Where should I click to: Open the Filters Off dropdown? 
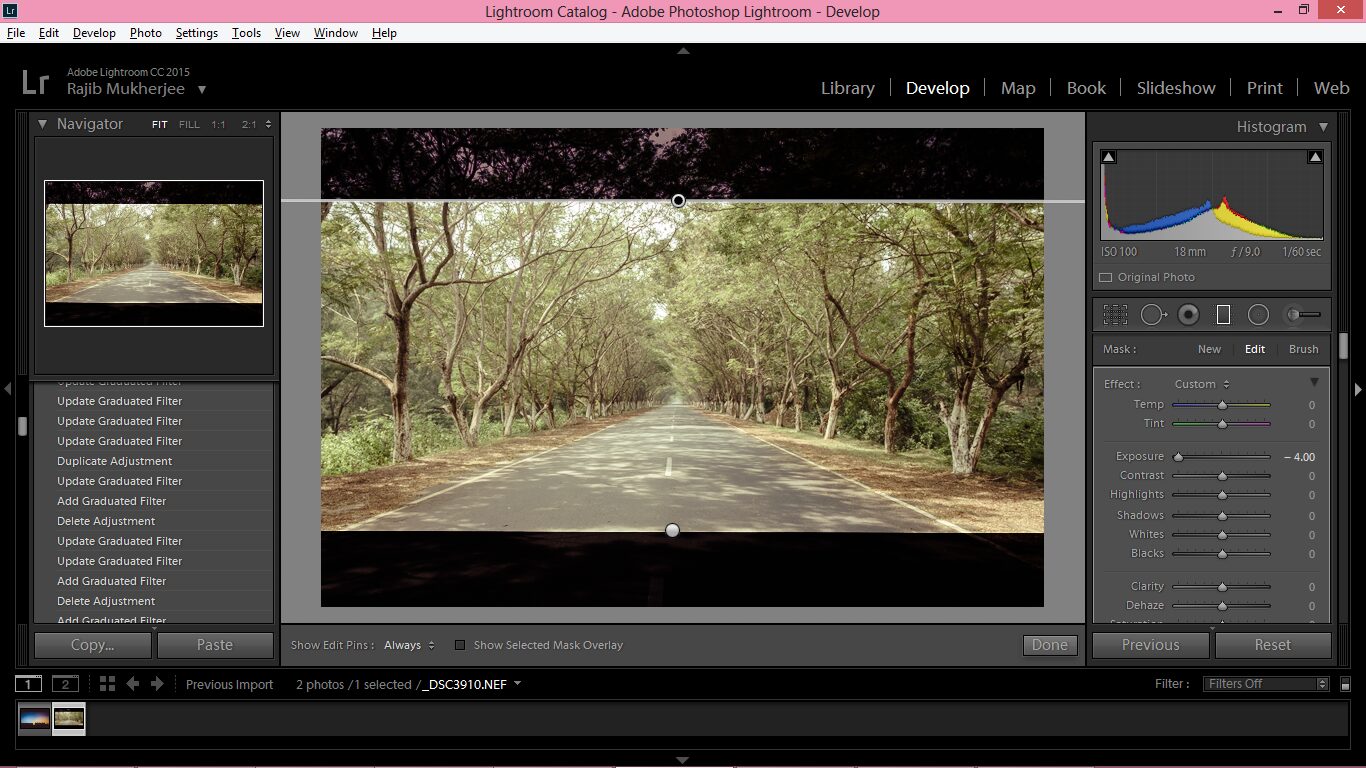[1266, 684]
